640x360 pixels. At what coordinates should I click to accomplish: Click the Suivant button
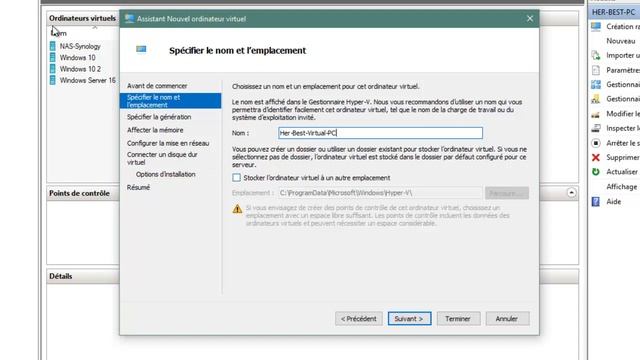click(409, 319)
